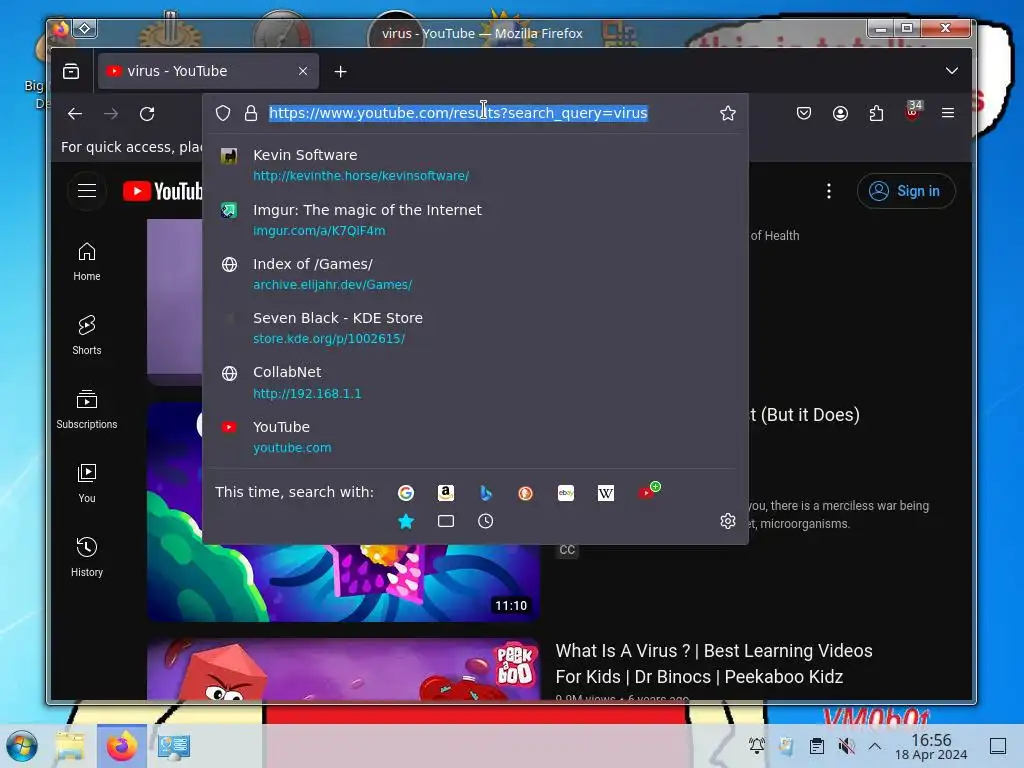Open YouTube settings three-dot menu
The image size is (1024, 768).
point(829,191)
